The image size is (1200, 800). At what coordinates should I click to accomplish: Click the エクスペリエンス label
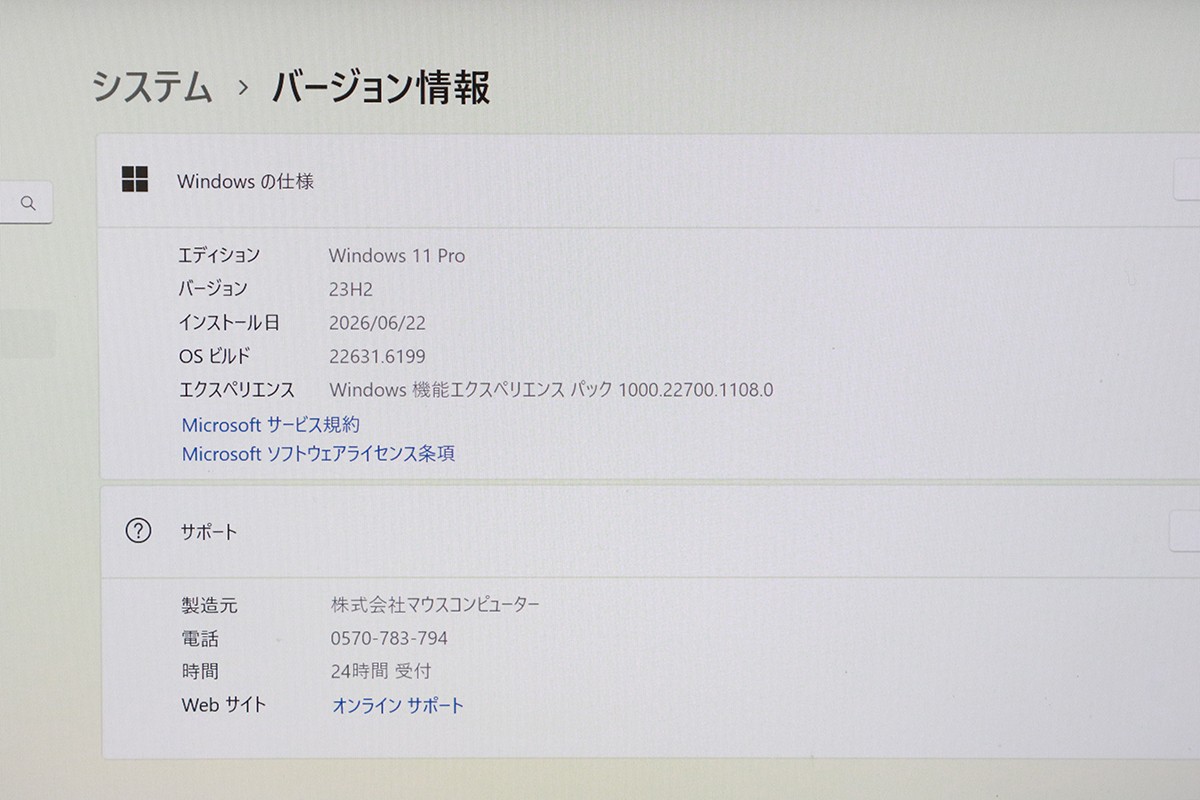coord(236,389)
